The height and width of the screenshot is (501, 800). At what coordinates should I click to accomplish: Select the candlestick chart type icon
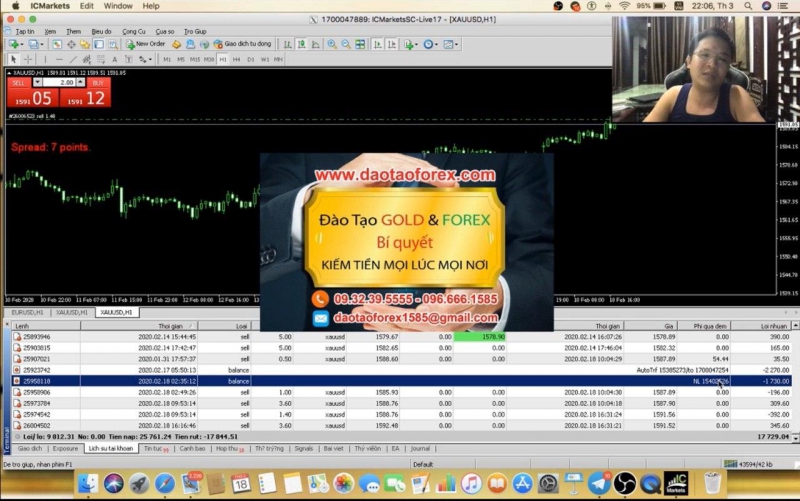(302, 44)
